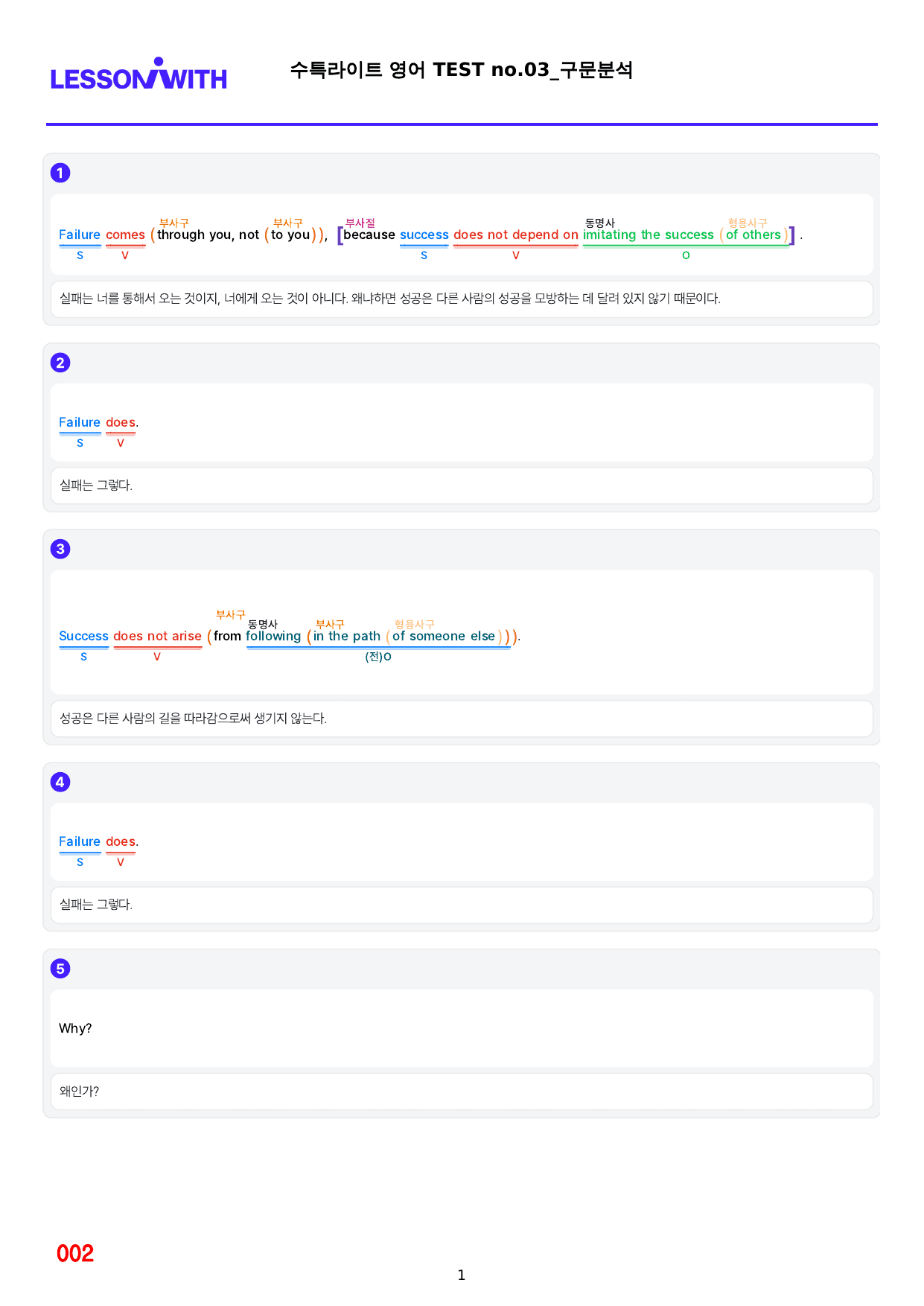The height and width of the screenshot is (1306, 924).
Task: Click the LESSONWITH logo
Action: (138, 74)
